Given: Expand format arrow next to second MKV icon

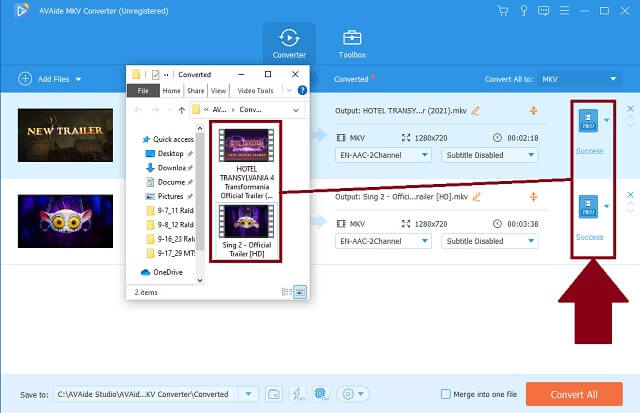Looking at the screenshot, I should [x=607, y=206].
